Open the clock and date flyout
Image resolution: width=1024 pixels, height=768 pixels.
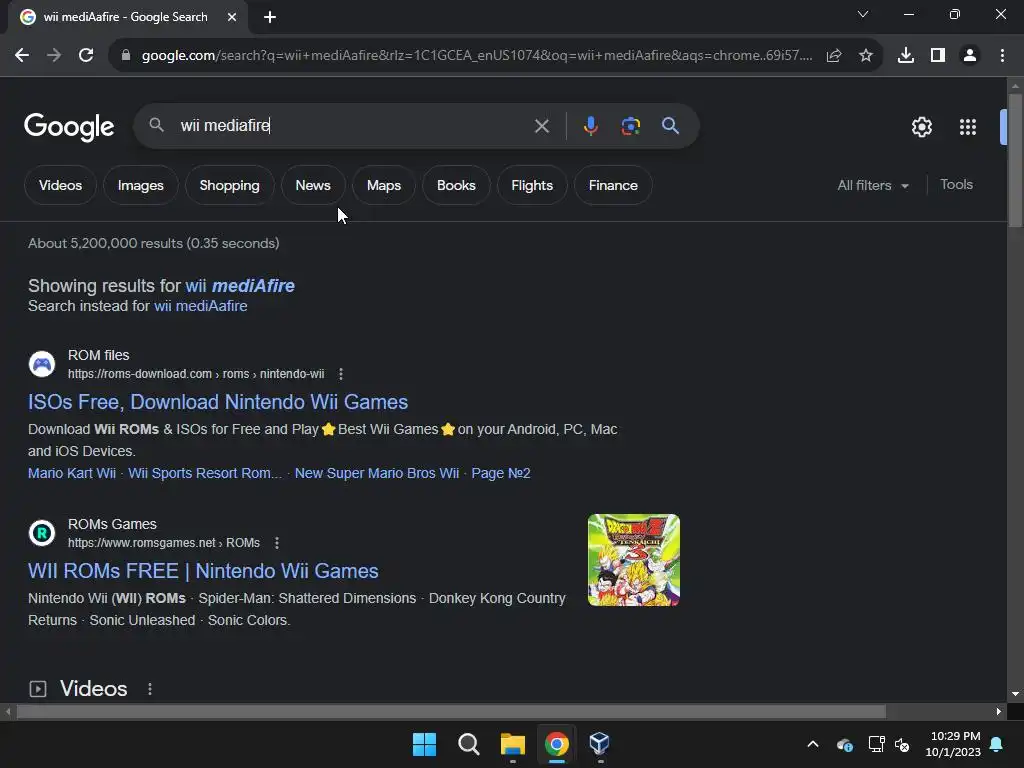click(953, 744)
